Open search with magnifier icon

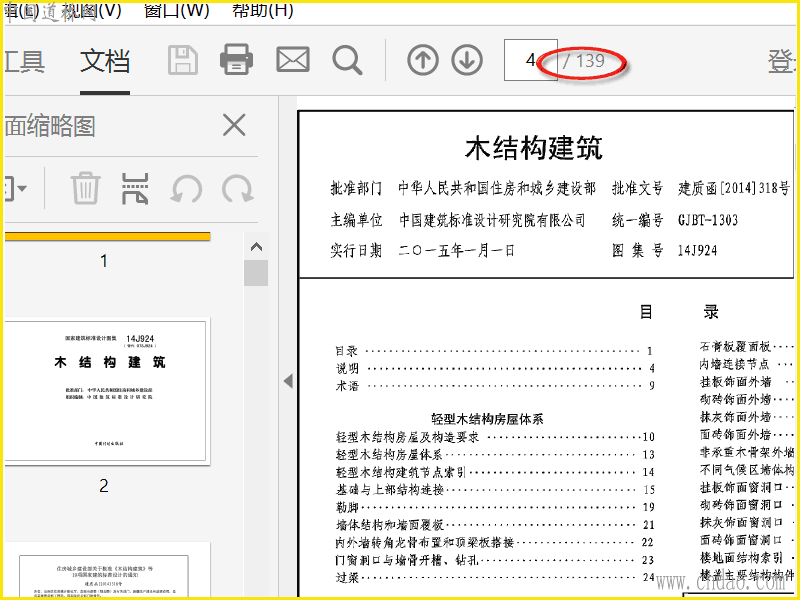click(347, 61)
